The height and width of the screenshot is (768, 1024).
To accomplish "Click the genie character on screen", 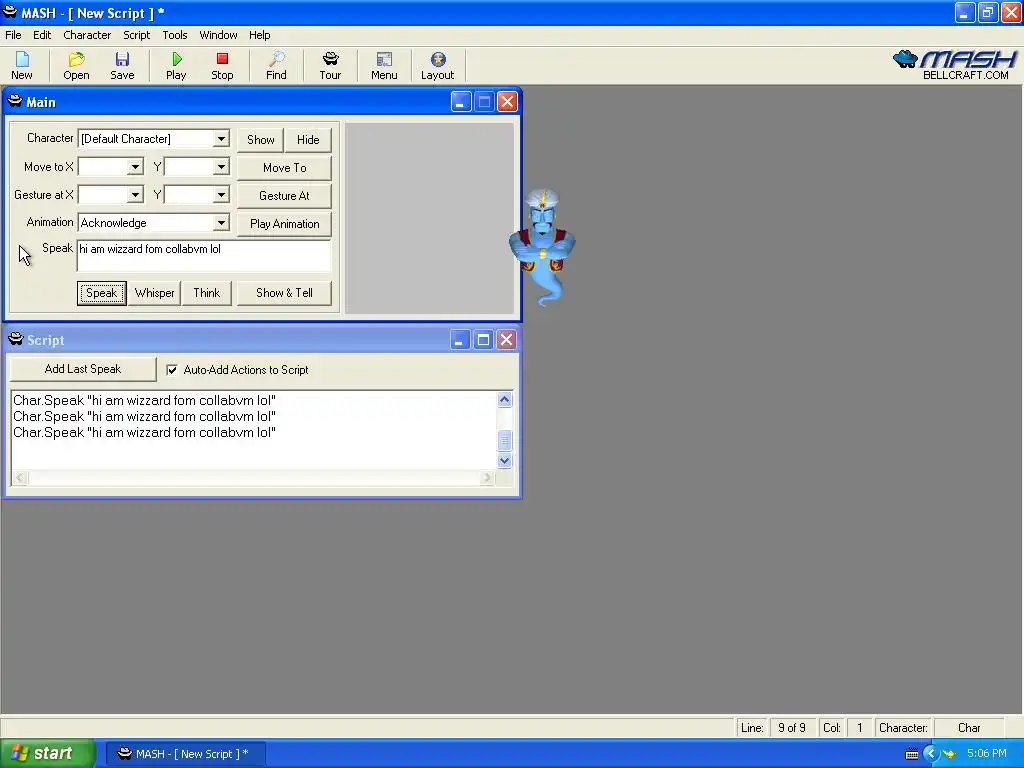I will (543, 248).
